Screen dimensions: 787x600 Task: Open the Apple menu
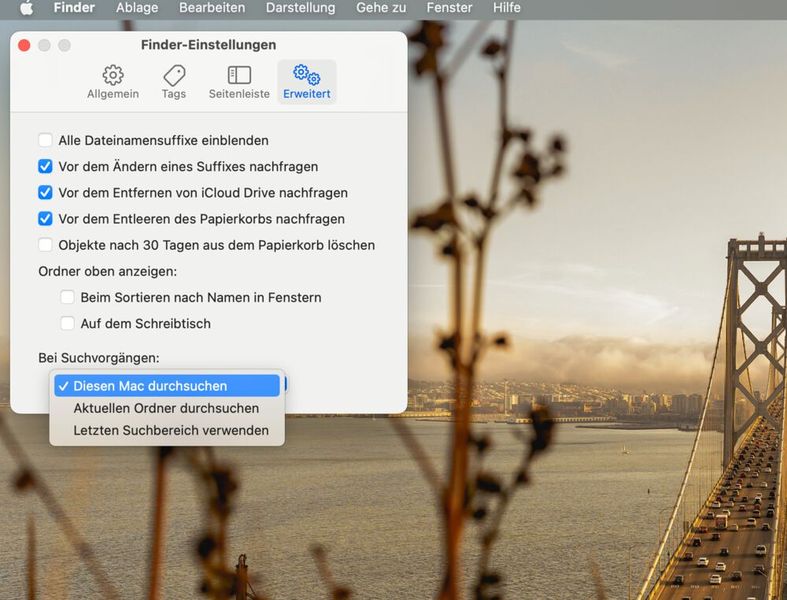[26, 8]
